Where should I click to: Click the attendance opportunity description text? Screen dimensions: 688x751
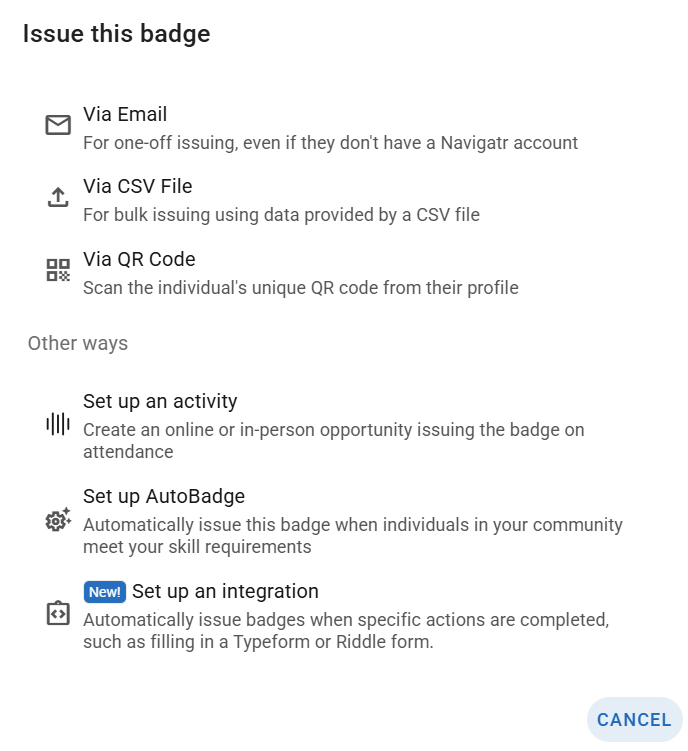334,441
